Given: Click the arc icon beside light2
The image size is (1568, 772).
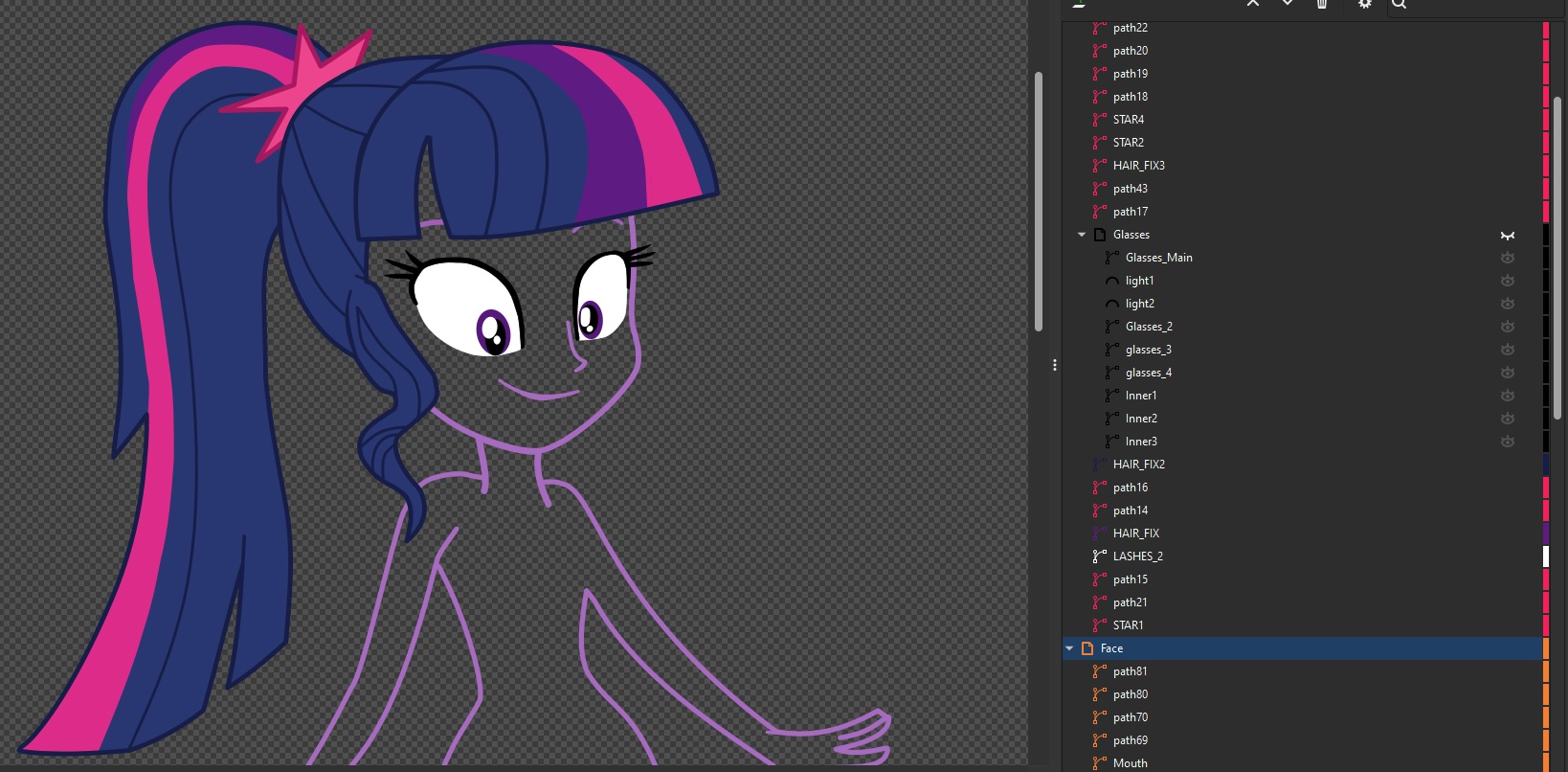Looking at the screenshot, I should pos(1112,304).
